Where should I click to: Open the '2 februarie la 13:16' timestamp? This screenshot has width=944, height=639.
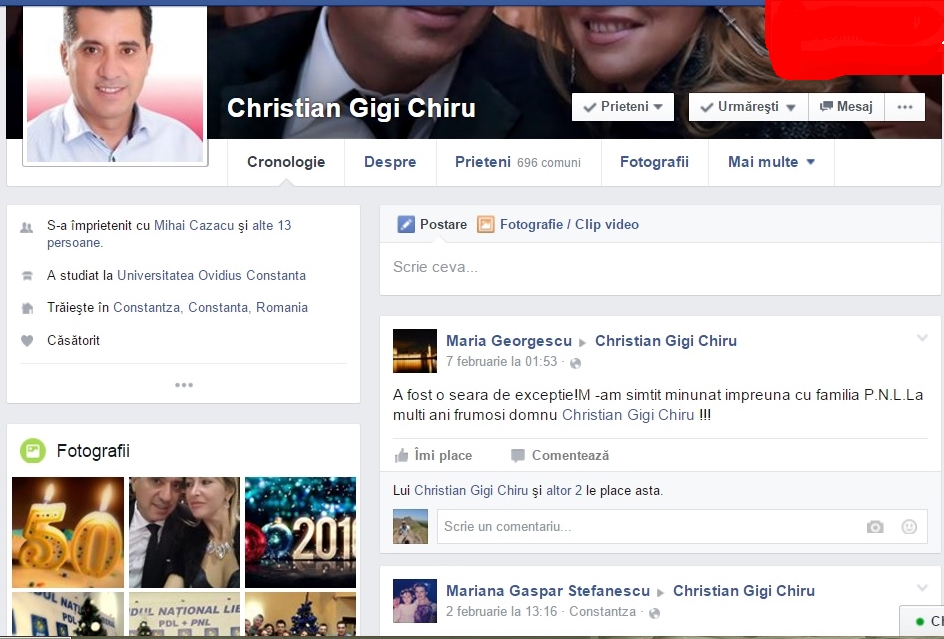point(502,611)
